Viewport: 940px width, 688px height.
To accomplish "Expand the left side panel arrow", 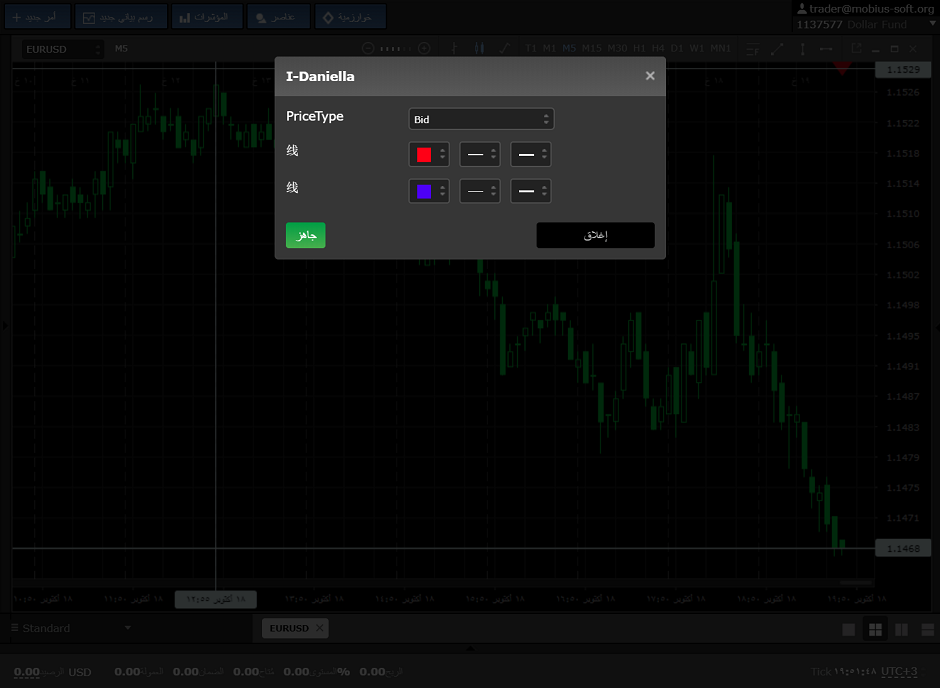I will click(5, 325).
